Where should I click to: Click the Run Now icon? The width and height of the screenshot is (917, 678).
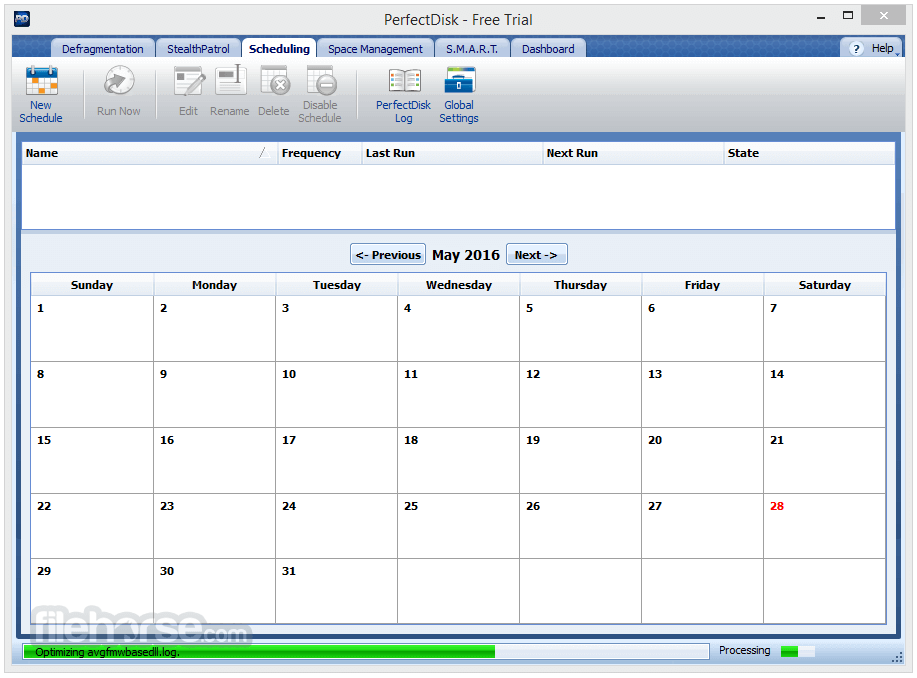(x=119, y=81)
